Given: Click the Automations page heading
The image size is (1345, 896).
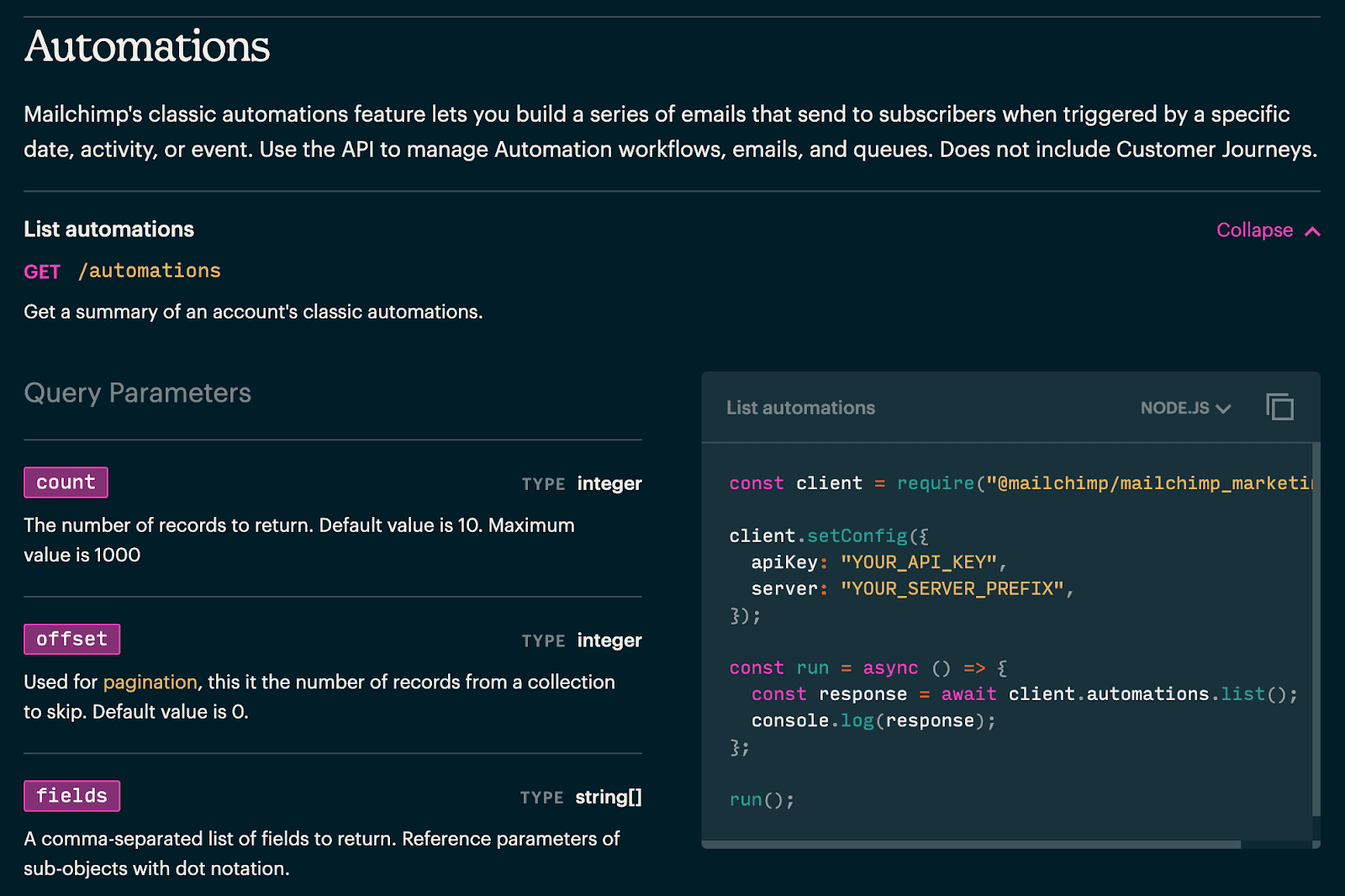Looking at the screenshot, I should pos(147,46).
